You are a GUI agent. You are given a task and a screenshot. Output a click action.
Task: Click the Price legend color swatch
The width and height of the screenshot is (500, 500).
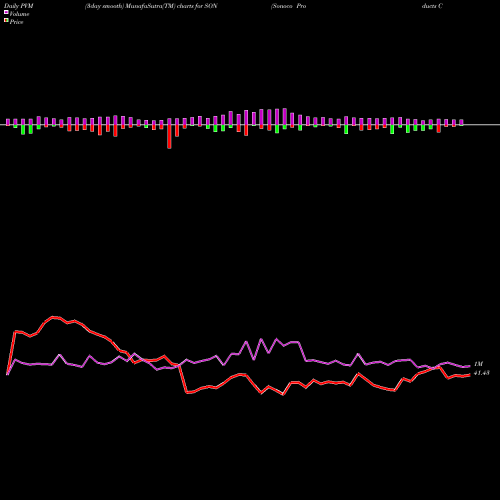click(6, 21)
